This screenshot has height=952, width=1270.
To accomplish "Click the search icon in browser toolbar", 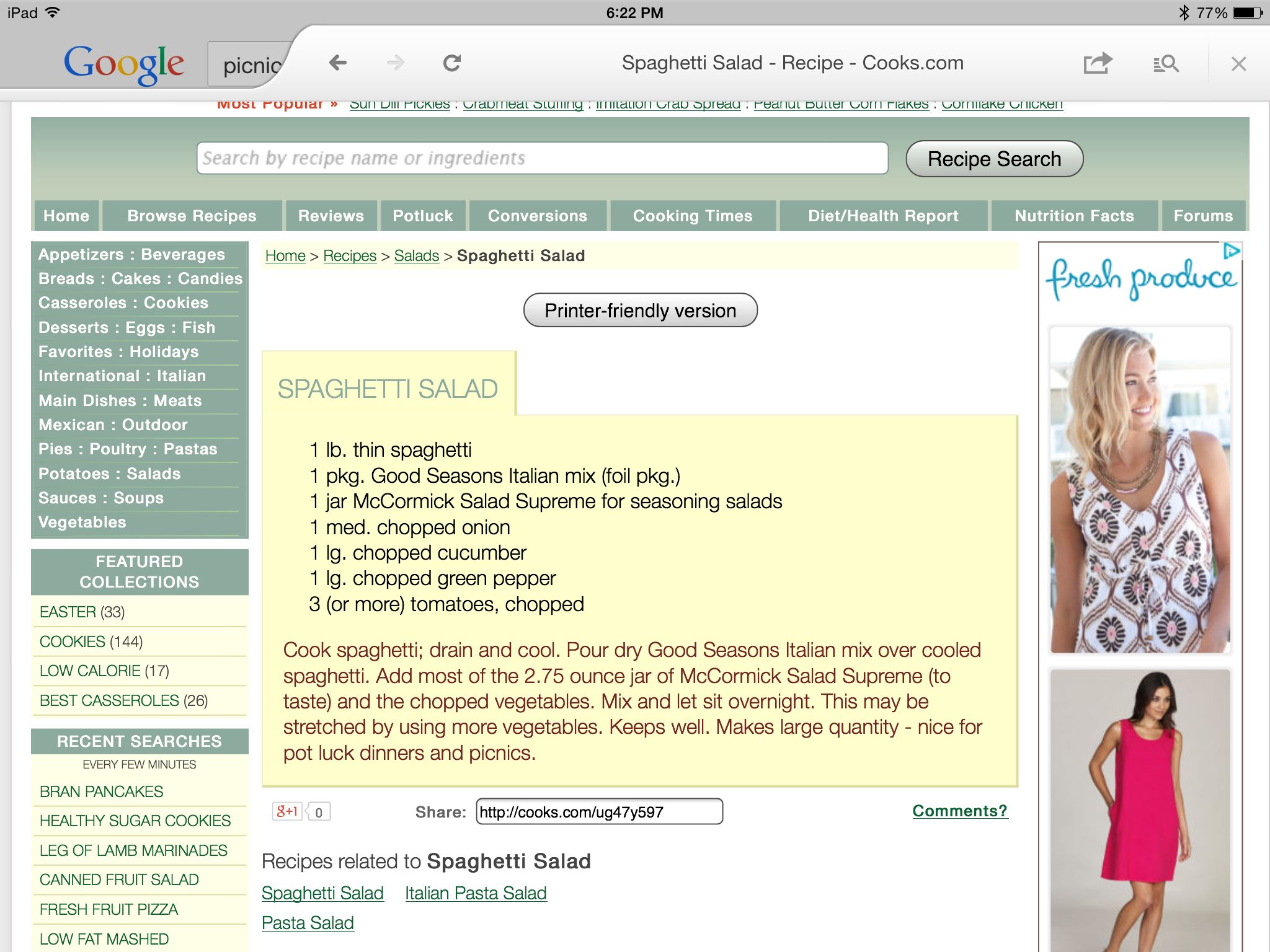I will (1165, 64).
